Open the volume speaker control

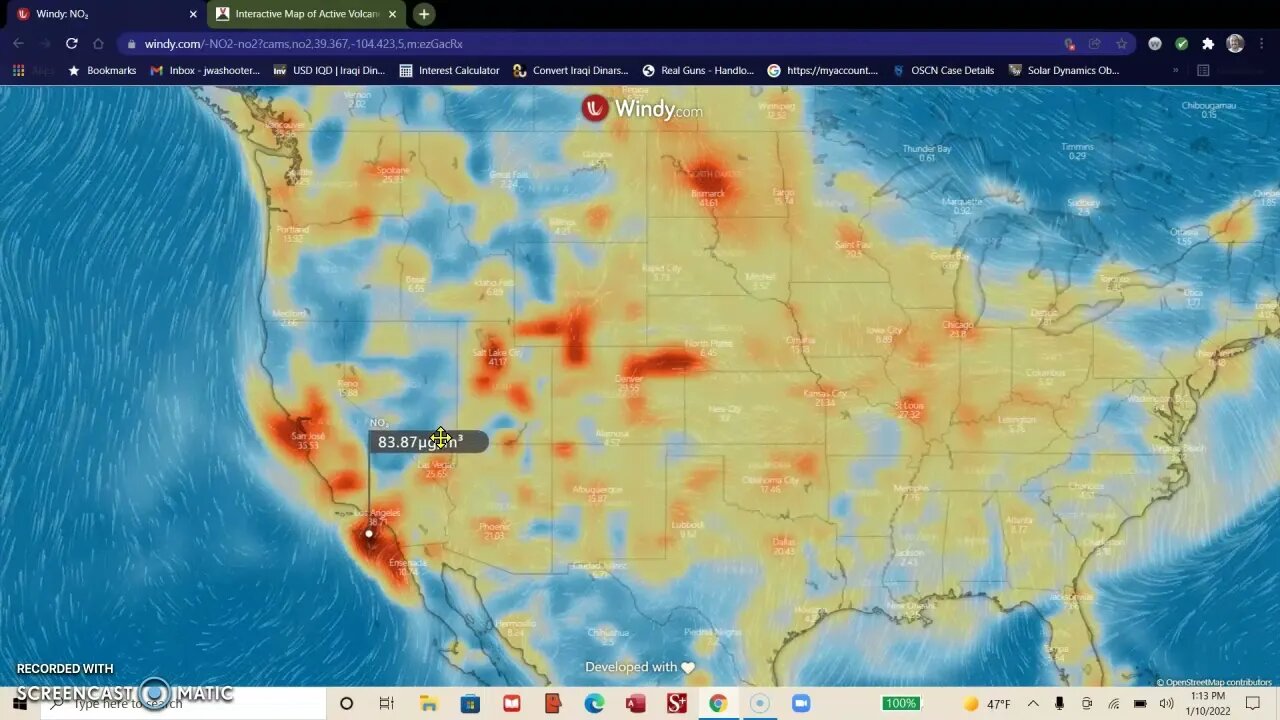click(x=1166, y=704)
